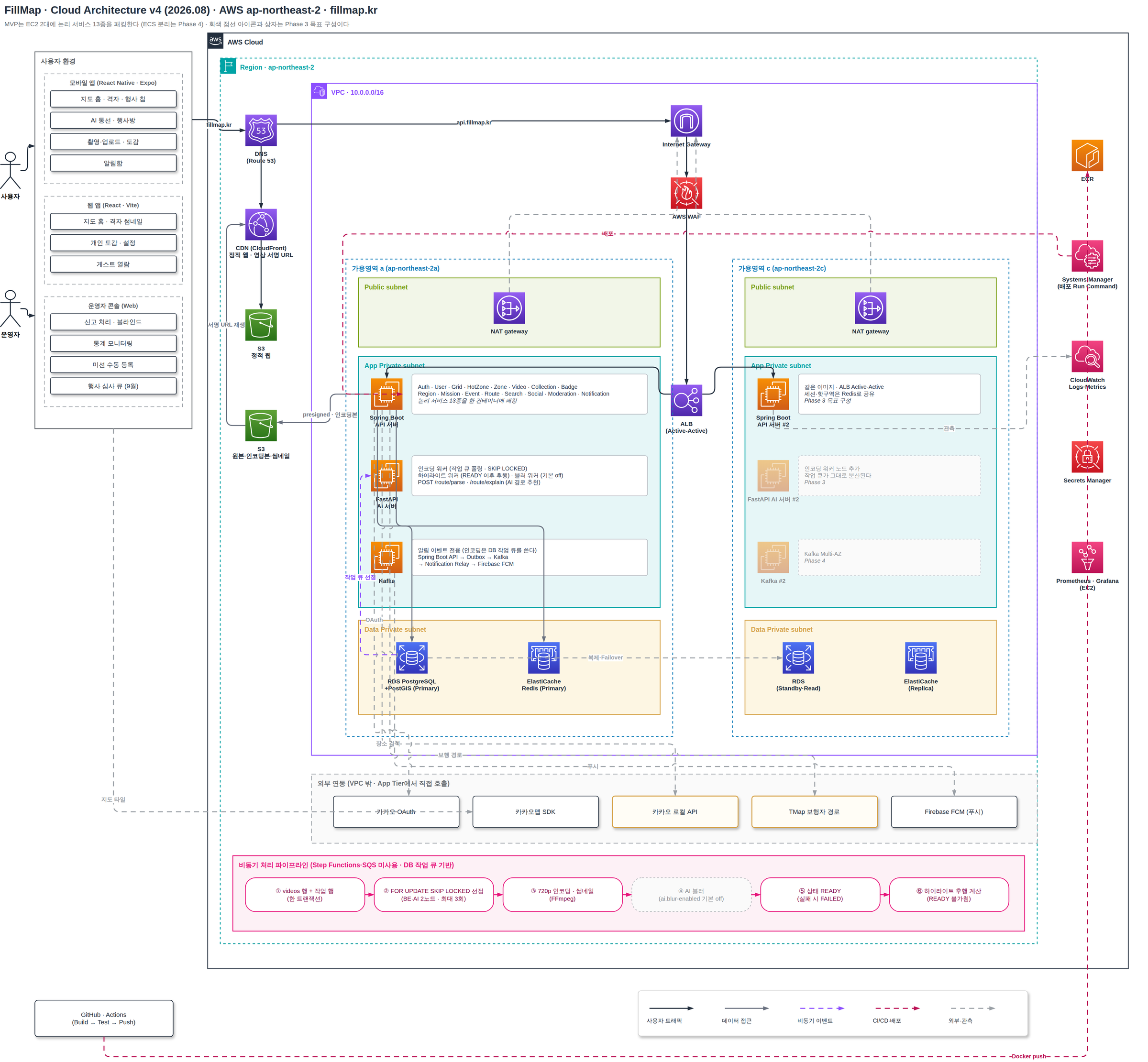
Task: Select pipeline step ⑤ 상태 READY
Action: (820, 894)
